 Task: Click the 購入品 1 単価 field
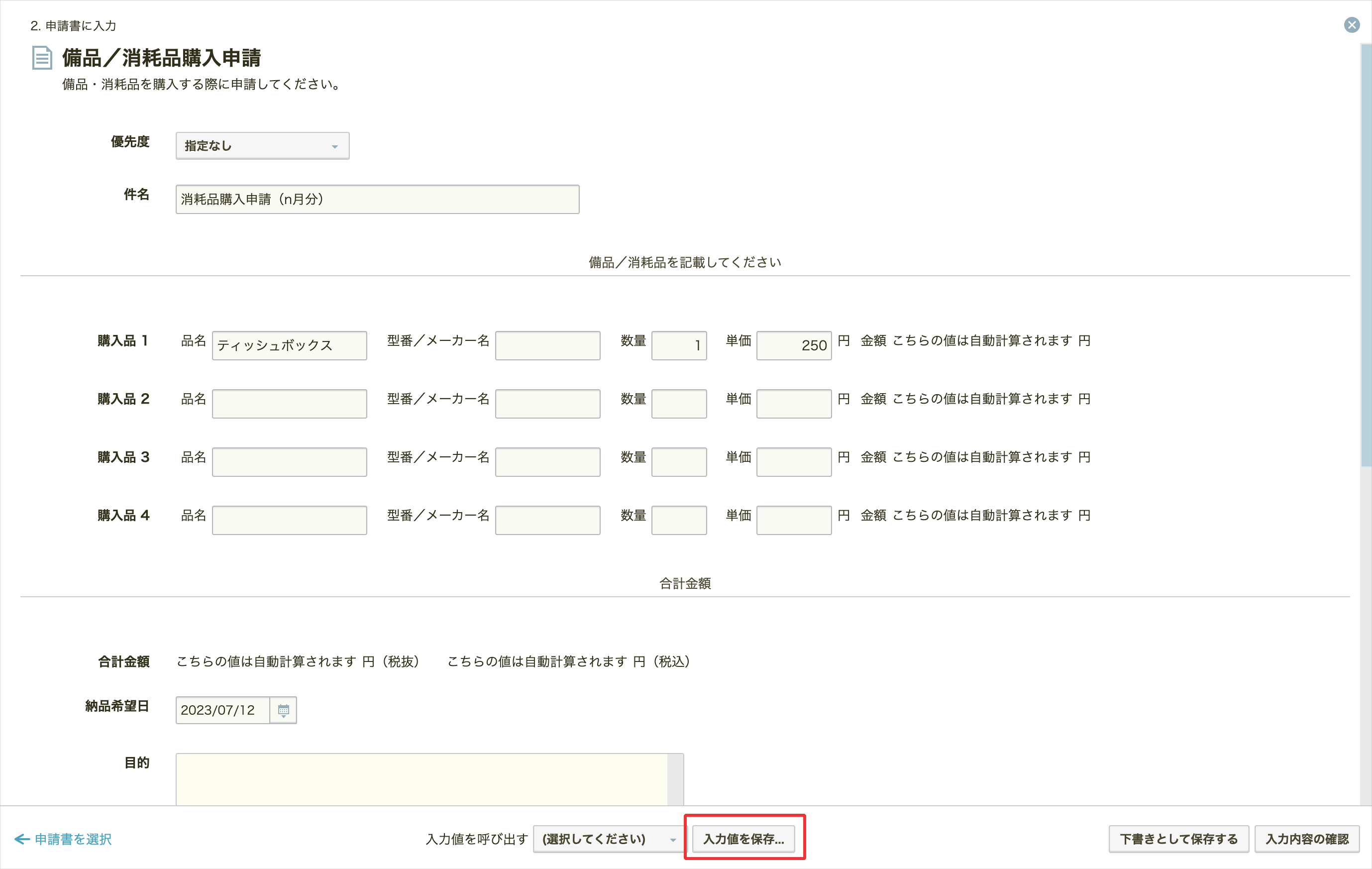(x=794, y=345)
